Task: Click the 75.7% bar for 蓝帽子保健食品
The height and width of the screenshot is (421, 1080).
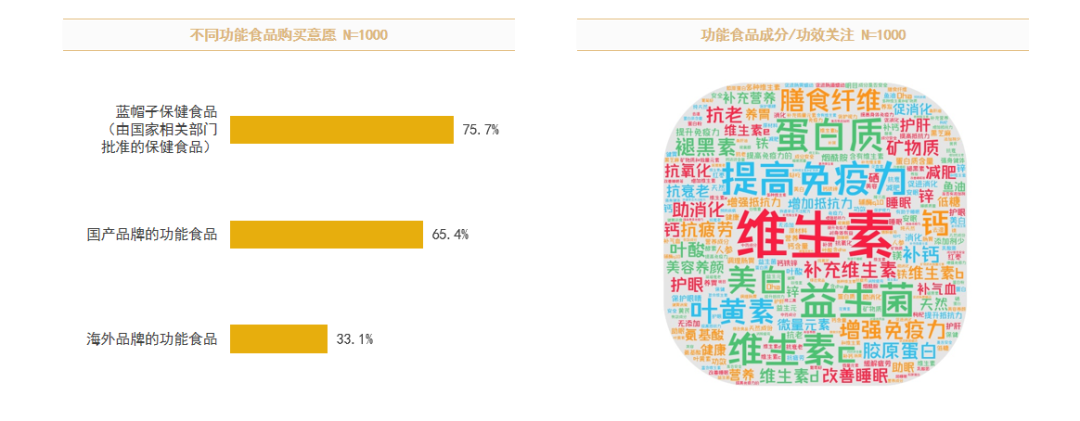Action: click(342, 130)
